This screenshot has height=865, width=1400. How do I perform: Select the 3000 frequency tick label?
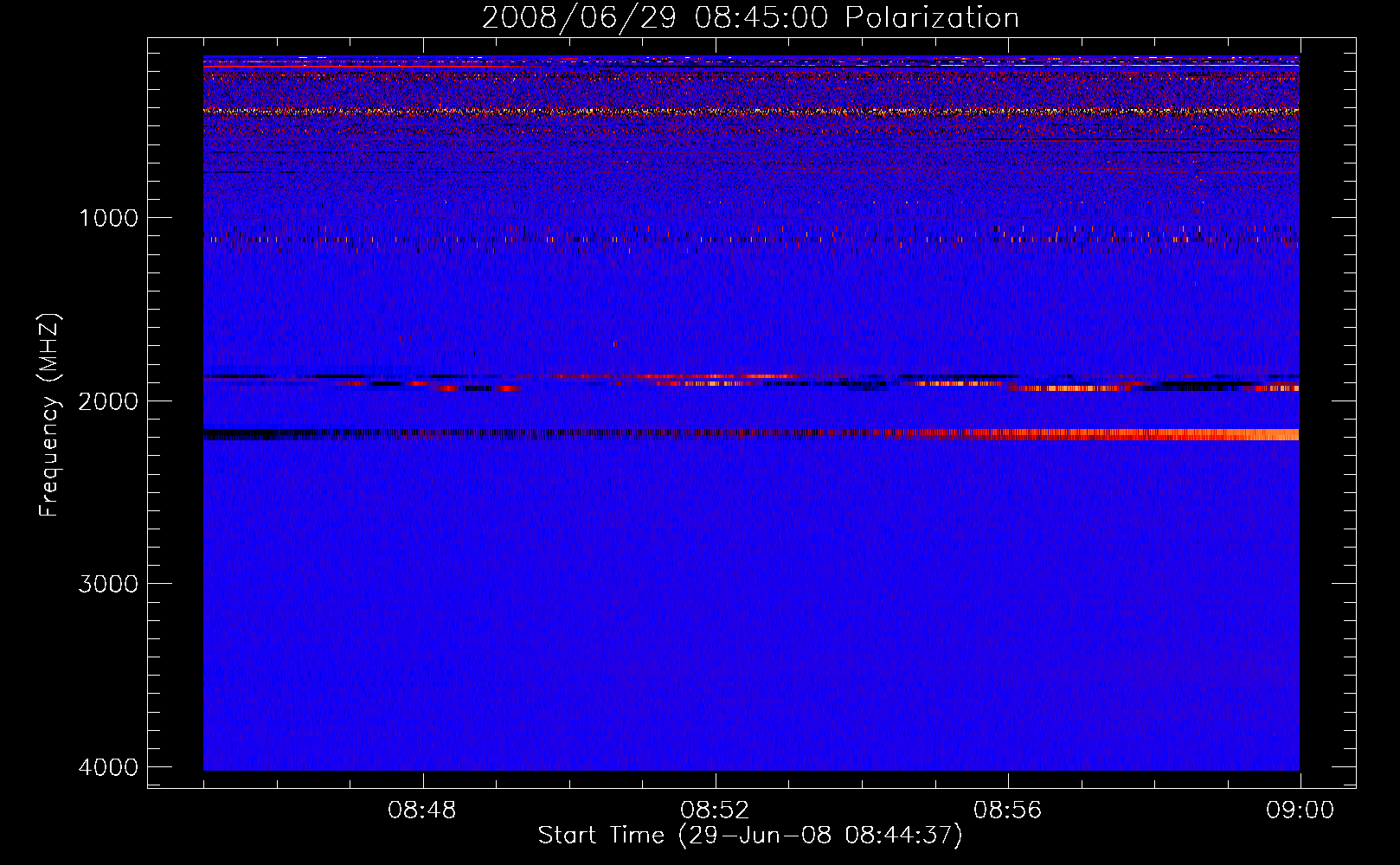108,584
